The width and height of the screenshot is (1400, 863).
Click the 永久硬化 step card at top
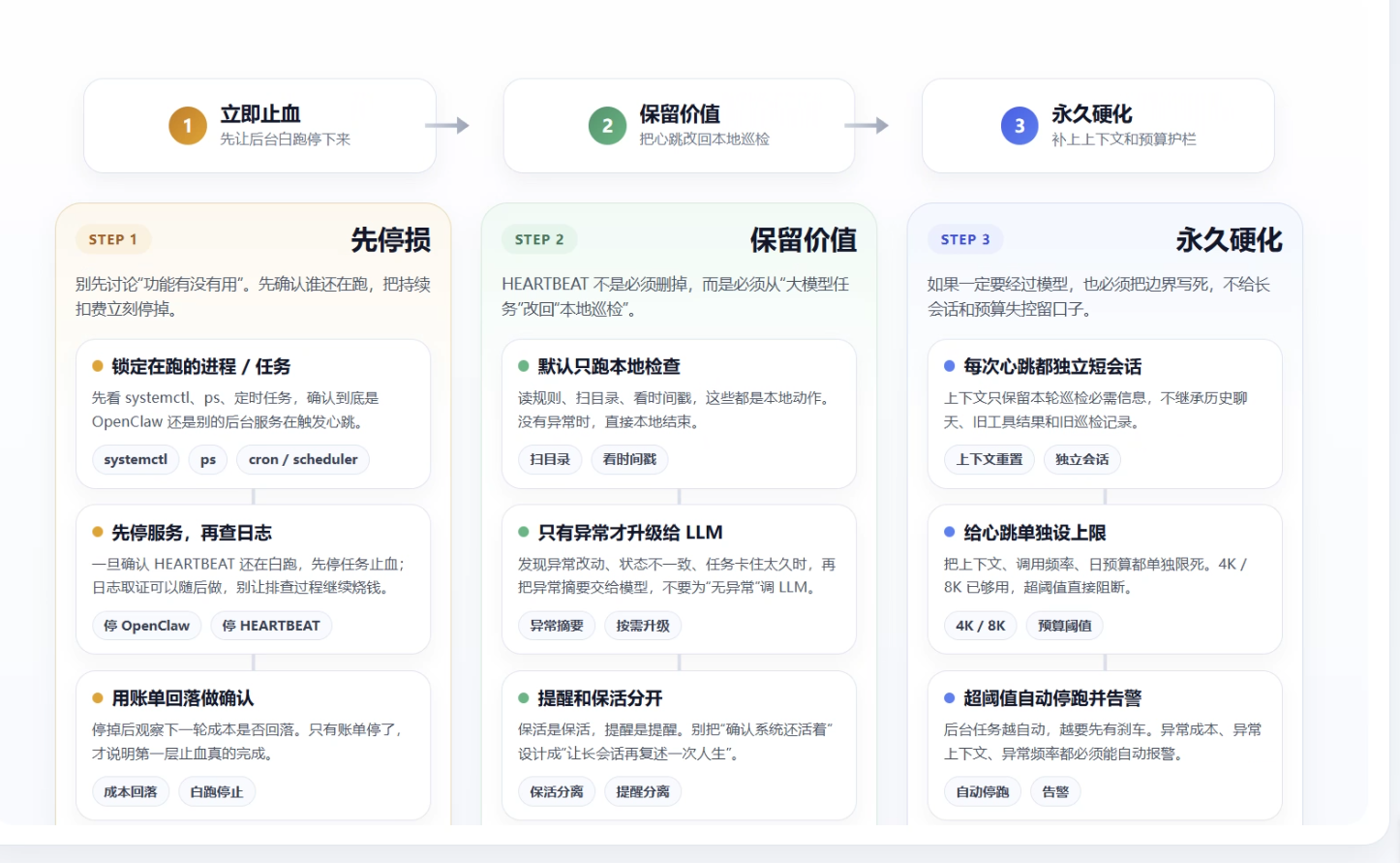(1098, 126)
